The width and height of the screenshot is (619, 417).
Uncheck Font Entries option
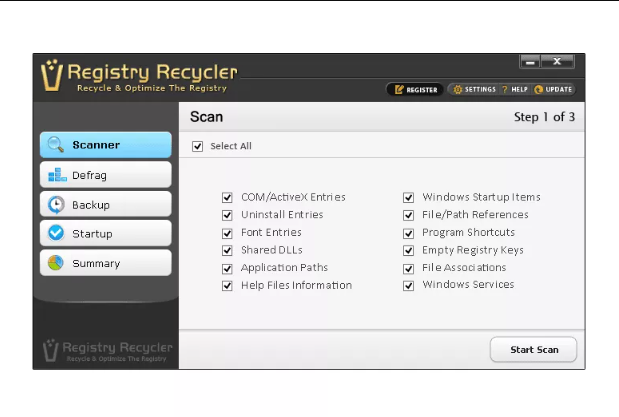(227, 233)
